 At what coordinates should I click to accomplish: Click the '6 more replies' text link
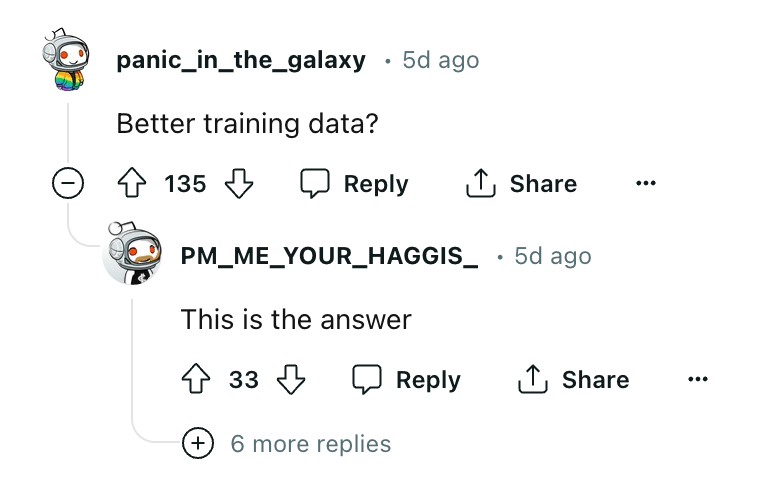tap(310, 443)
